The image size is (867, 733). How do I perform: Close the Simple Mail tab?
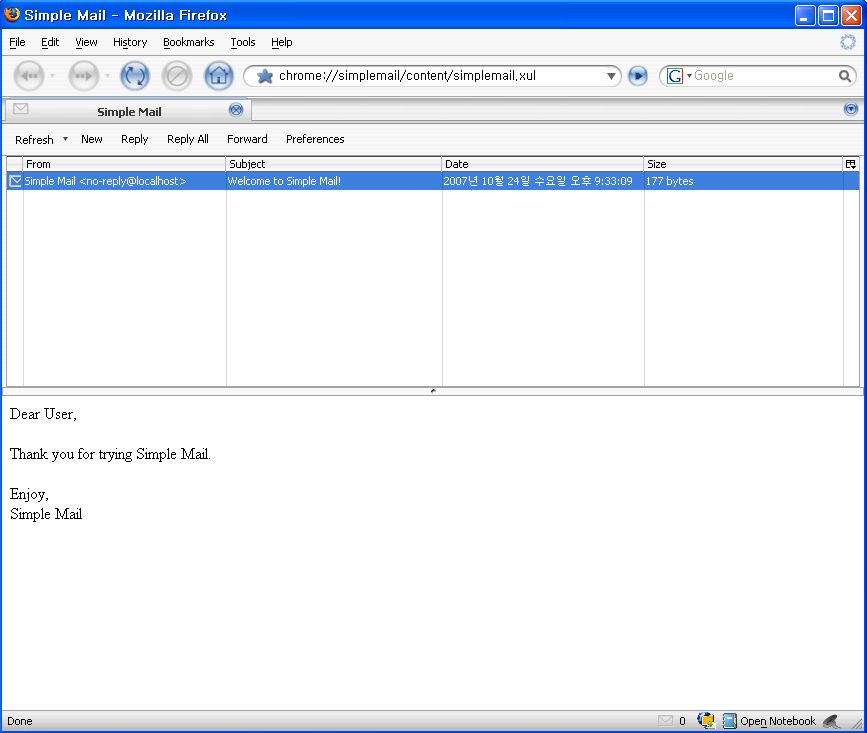(236, 110)
